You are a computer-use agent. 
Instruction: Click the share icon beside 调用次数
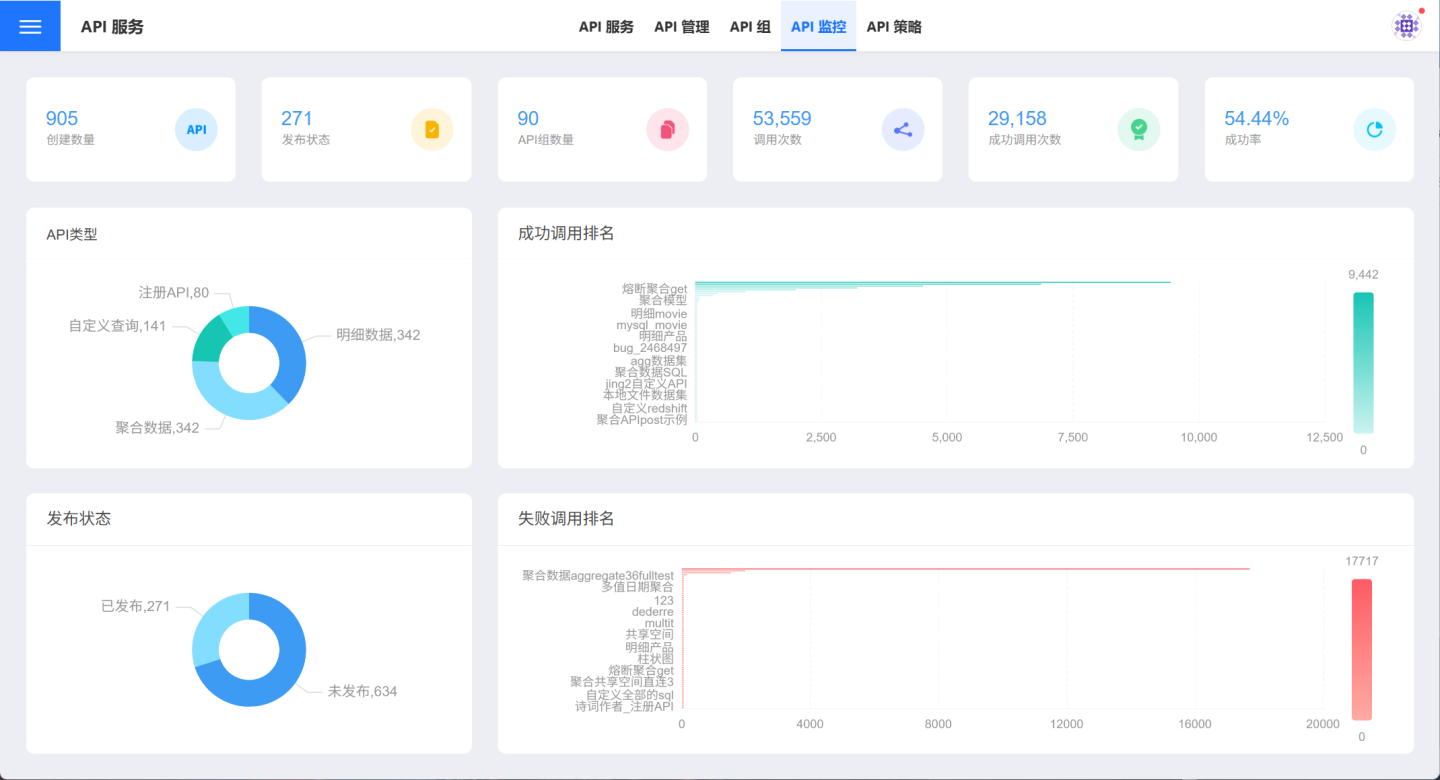[x=903, y=130]
